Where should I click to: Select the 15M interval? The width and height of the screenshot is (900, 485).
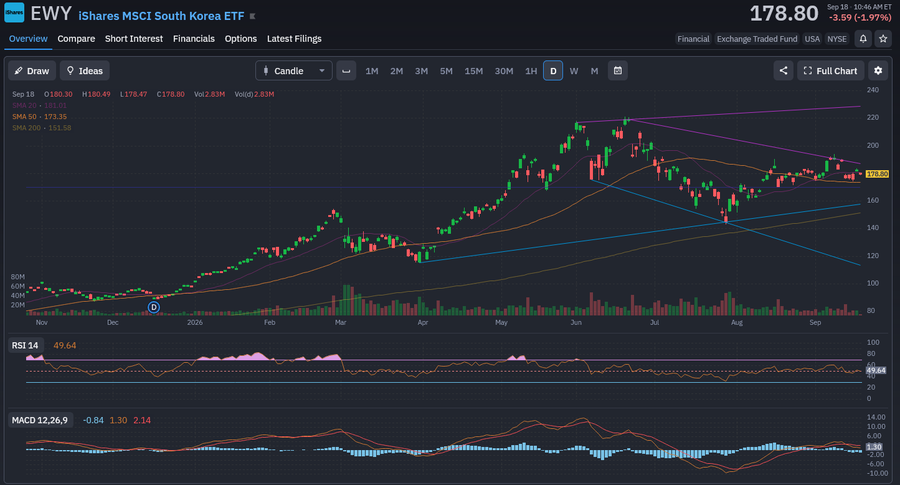click(474, 71)
